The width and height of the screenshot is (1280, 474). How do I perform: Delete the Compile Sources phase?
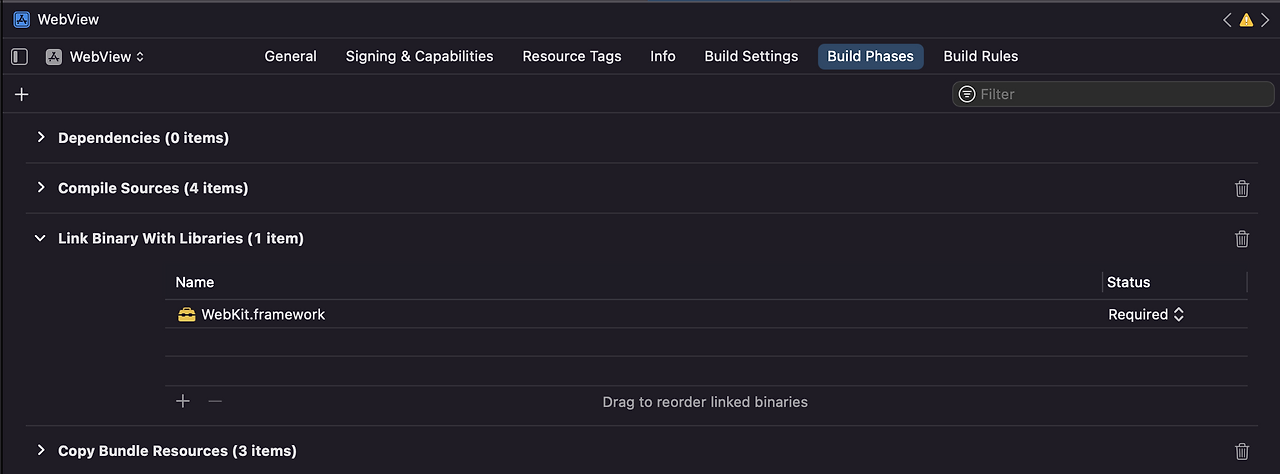point(1242,188)
